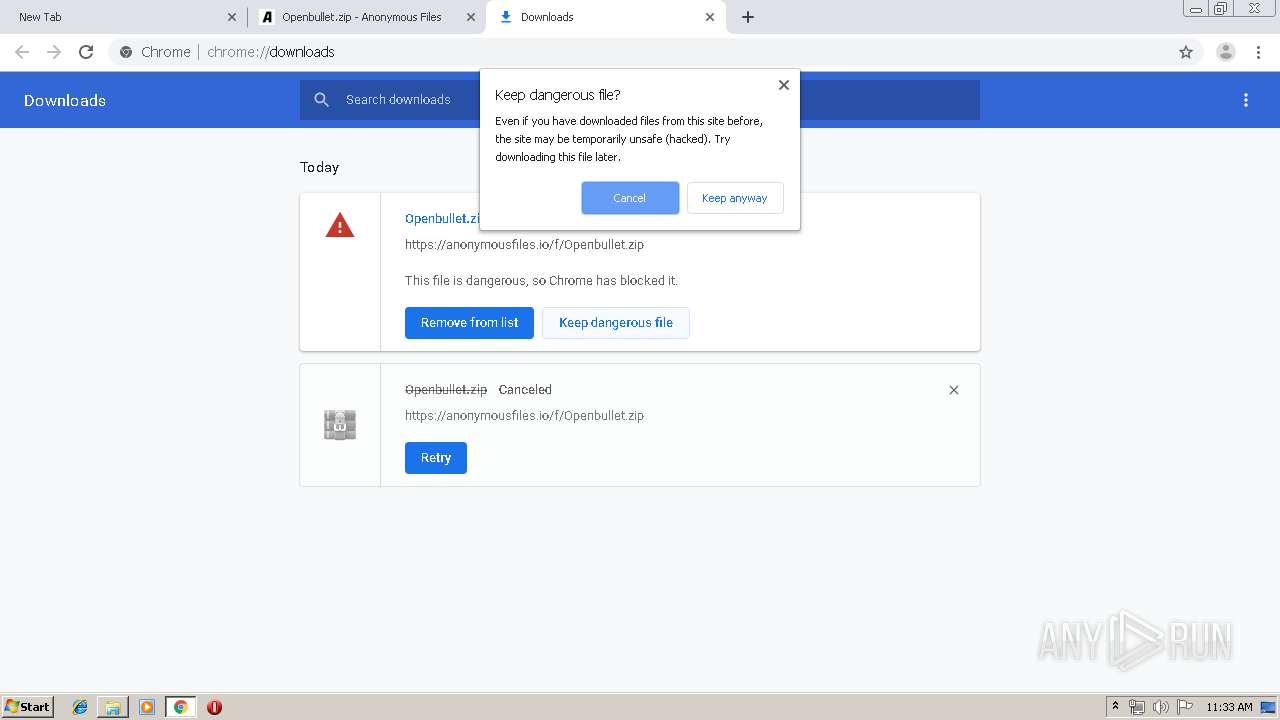Open media player from taskbar
Image resolution: width=1280 pixels, height=720 pixels.
coord(146,707)
